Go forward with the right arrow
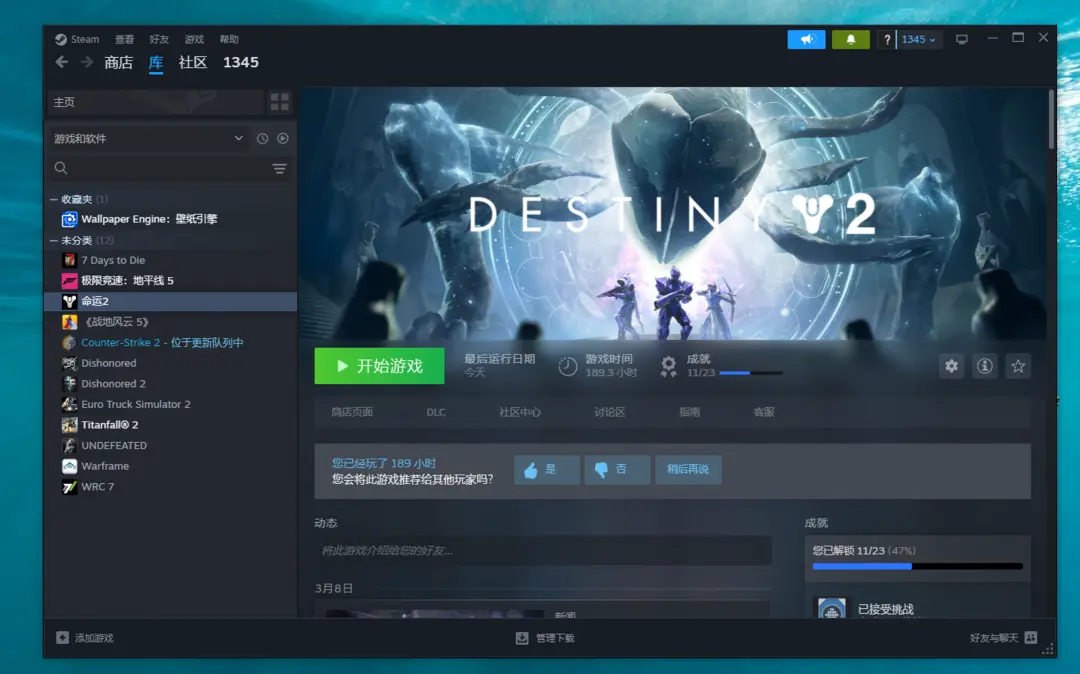Image resolution: width=1080 pixels, height=674 pixels. (87, 62)
